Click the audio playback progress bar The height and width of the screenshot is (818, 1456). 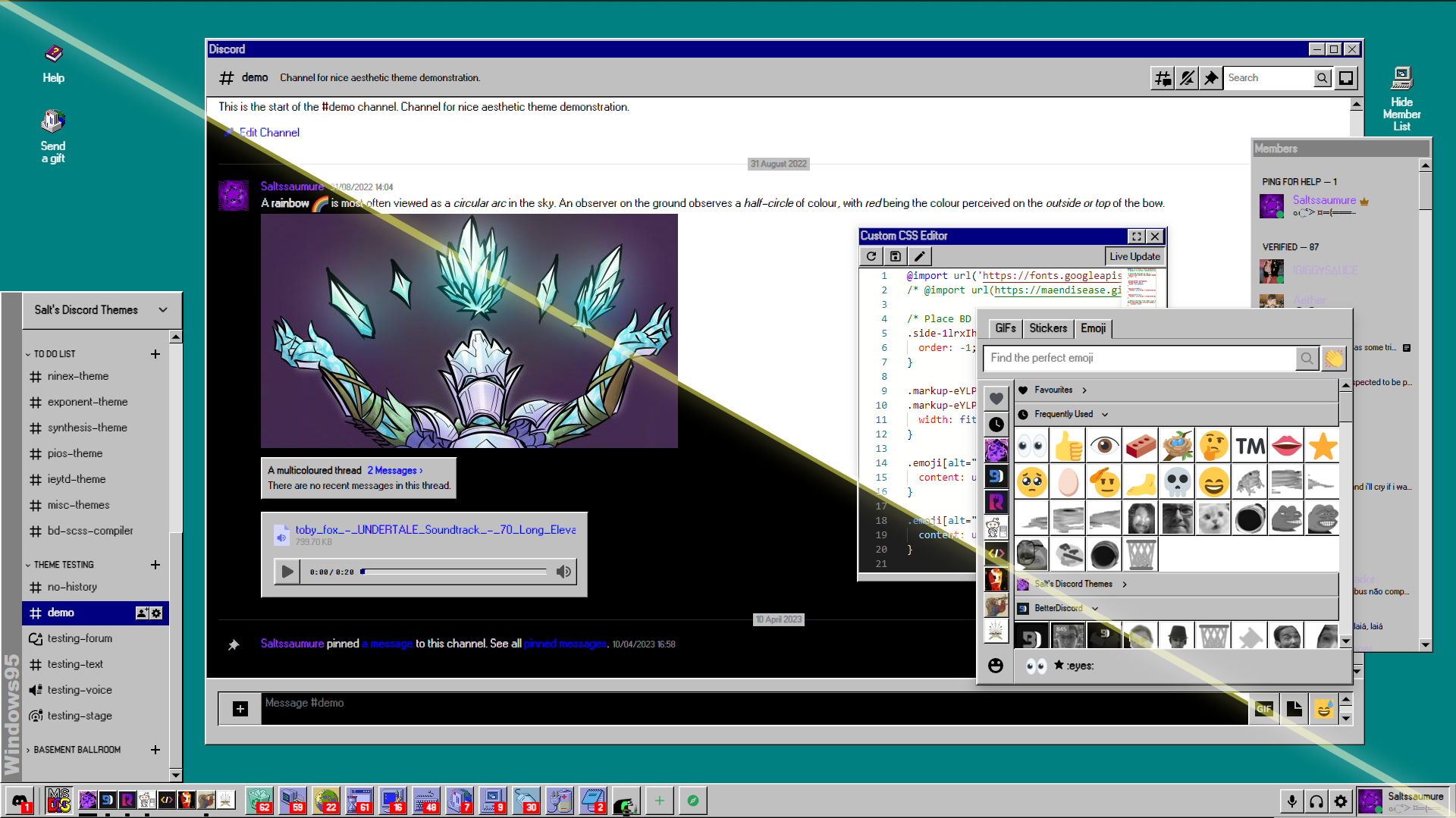pyautogui.click(x=453, y=572)
